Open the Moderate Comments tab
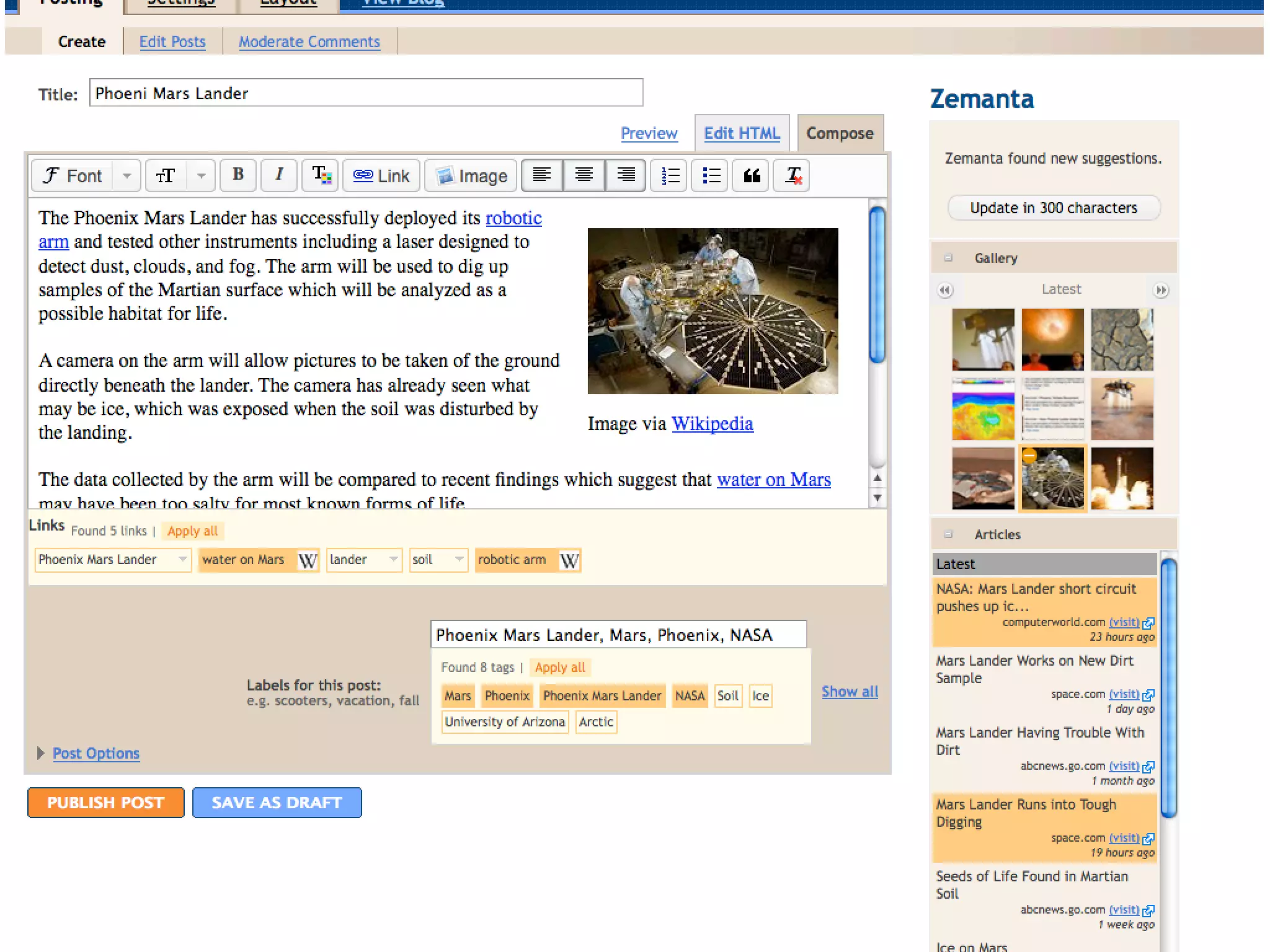 pyautogui.click(x=309, y=42)
